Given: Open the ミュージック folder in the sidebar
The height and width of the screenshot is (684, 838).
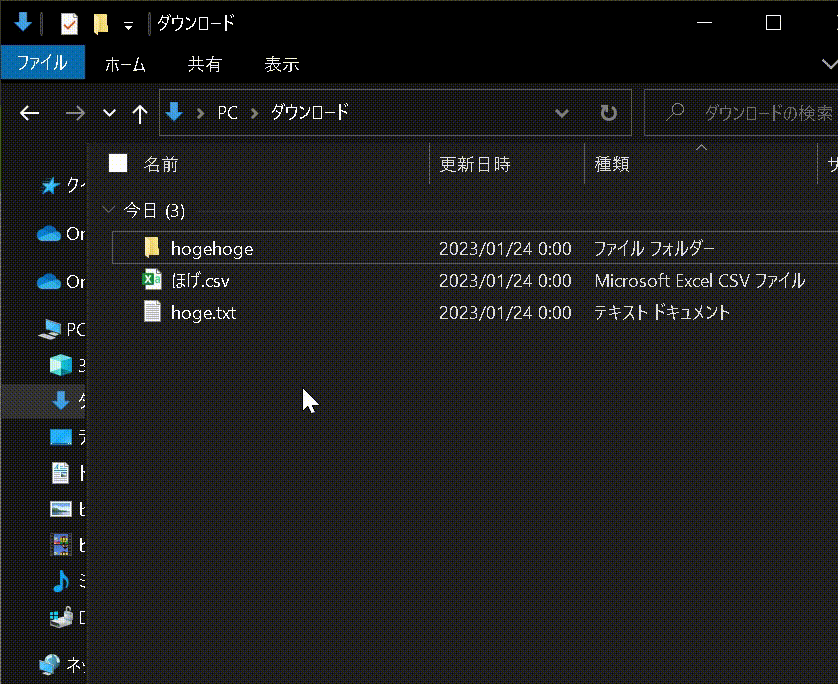Looking at the screenshot, I should [x=60, y=581].
